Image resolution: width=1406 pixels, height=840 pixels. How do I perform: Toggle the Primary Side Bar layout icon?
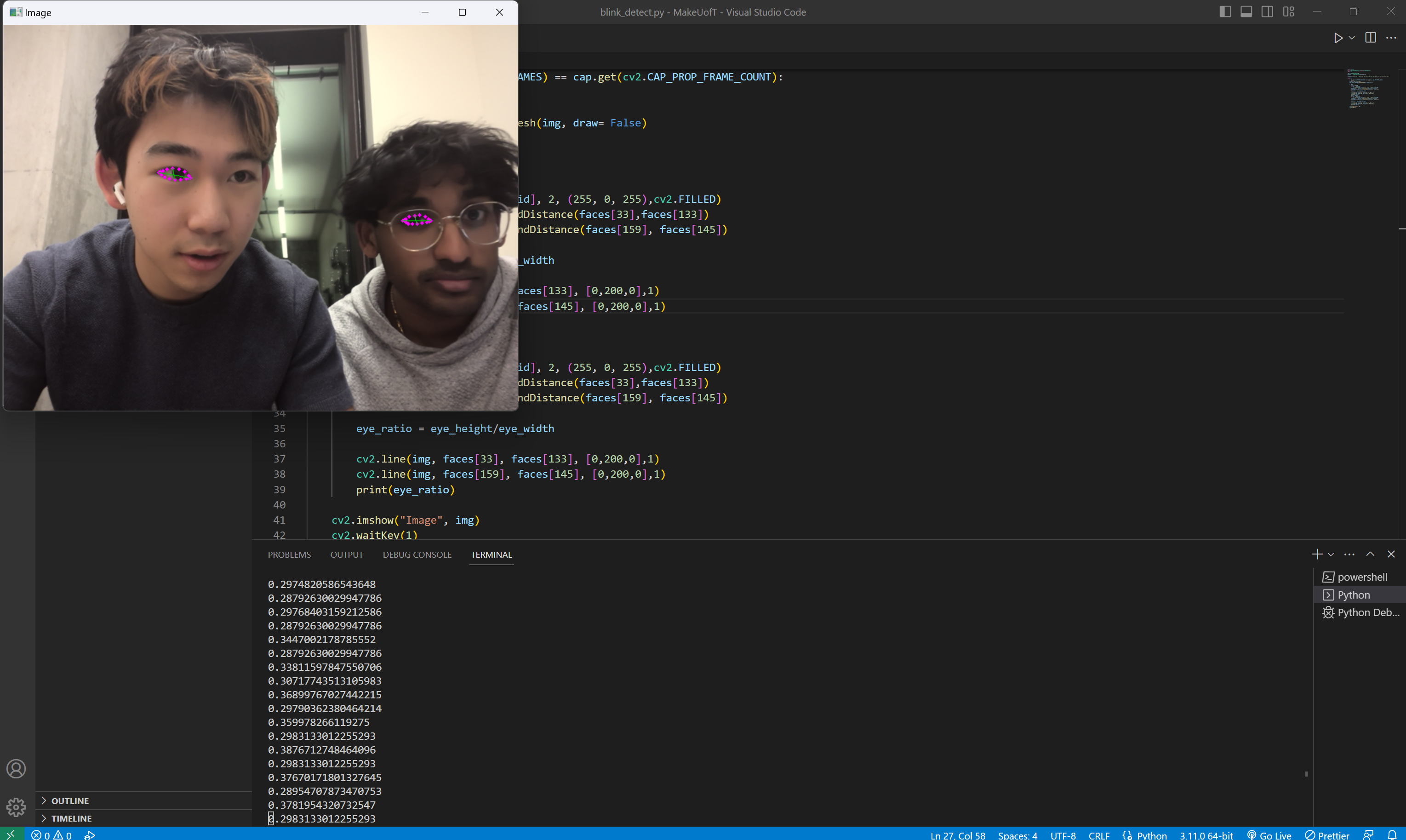pyautogui.click(x=1225, y=12)
